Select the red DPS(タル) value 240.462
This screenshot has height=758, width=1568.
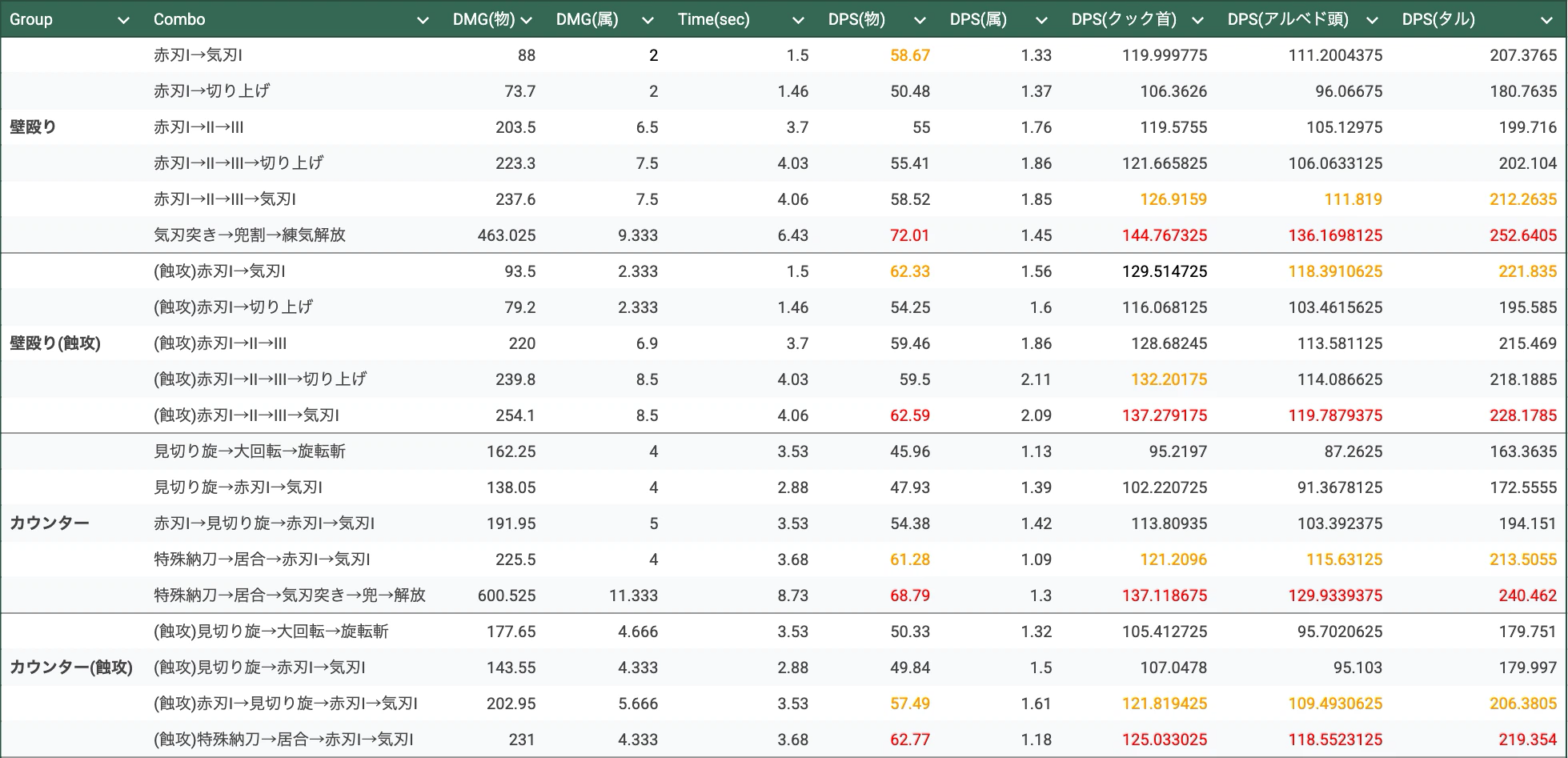point(1528,596)
